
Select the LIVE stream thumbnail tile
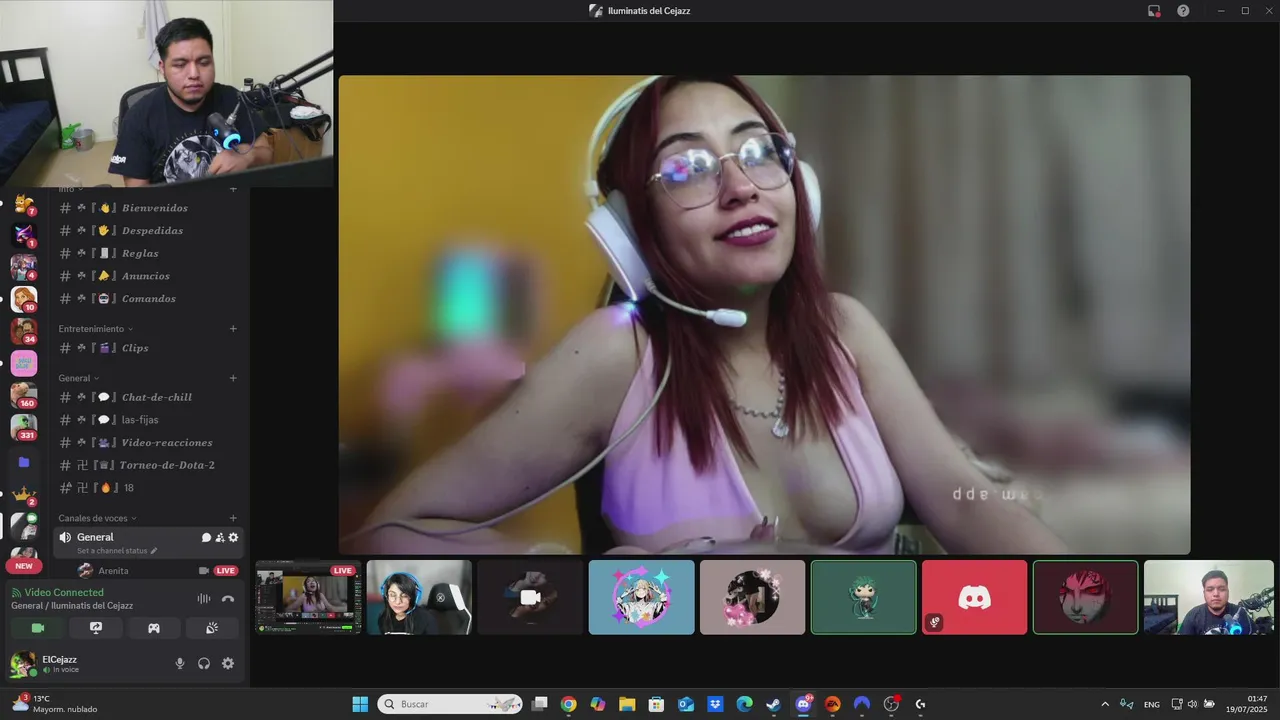(x=308, y=597)
